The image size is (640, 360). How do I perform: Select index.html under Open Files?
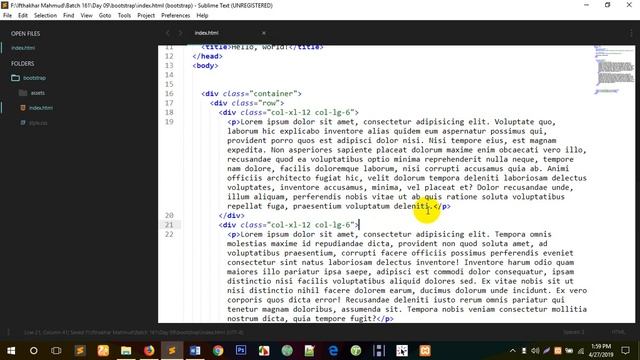pyautogui.click(x=23, y=48)
